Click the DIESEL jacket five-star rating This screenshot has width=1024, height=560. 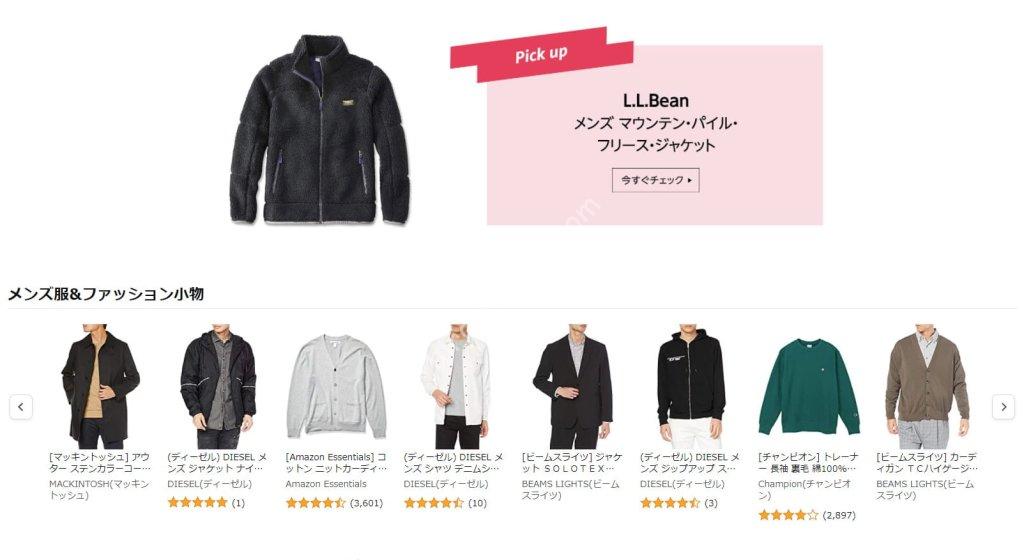(206, 503)
